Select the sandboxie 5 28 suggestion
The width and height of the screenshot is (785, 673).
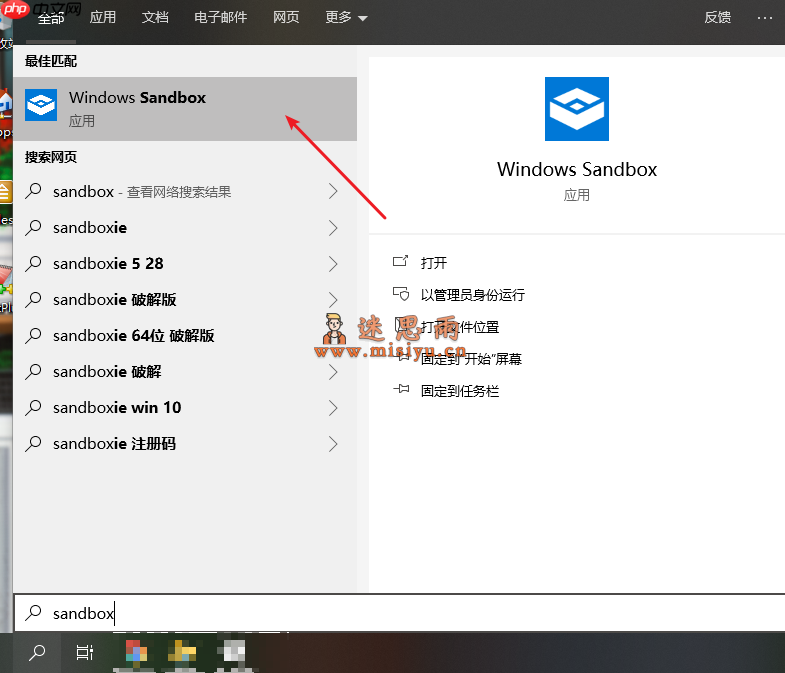185,264
